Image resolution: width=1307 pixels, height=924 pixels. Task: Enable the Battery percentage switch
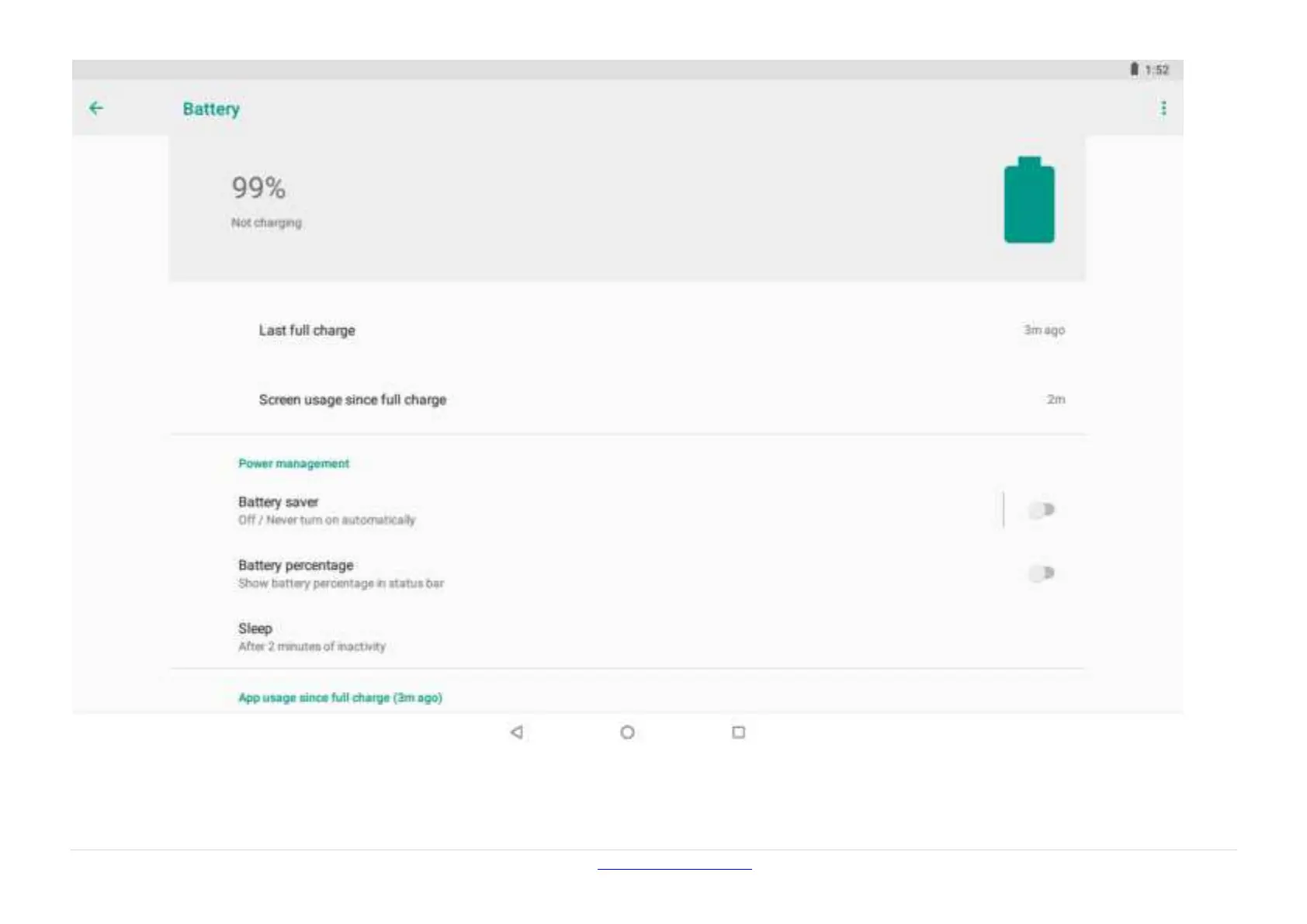(x=1042, y=573)
